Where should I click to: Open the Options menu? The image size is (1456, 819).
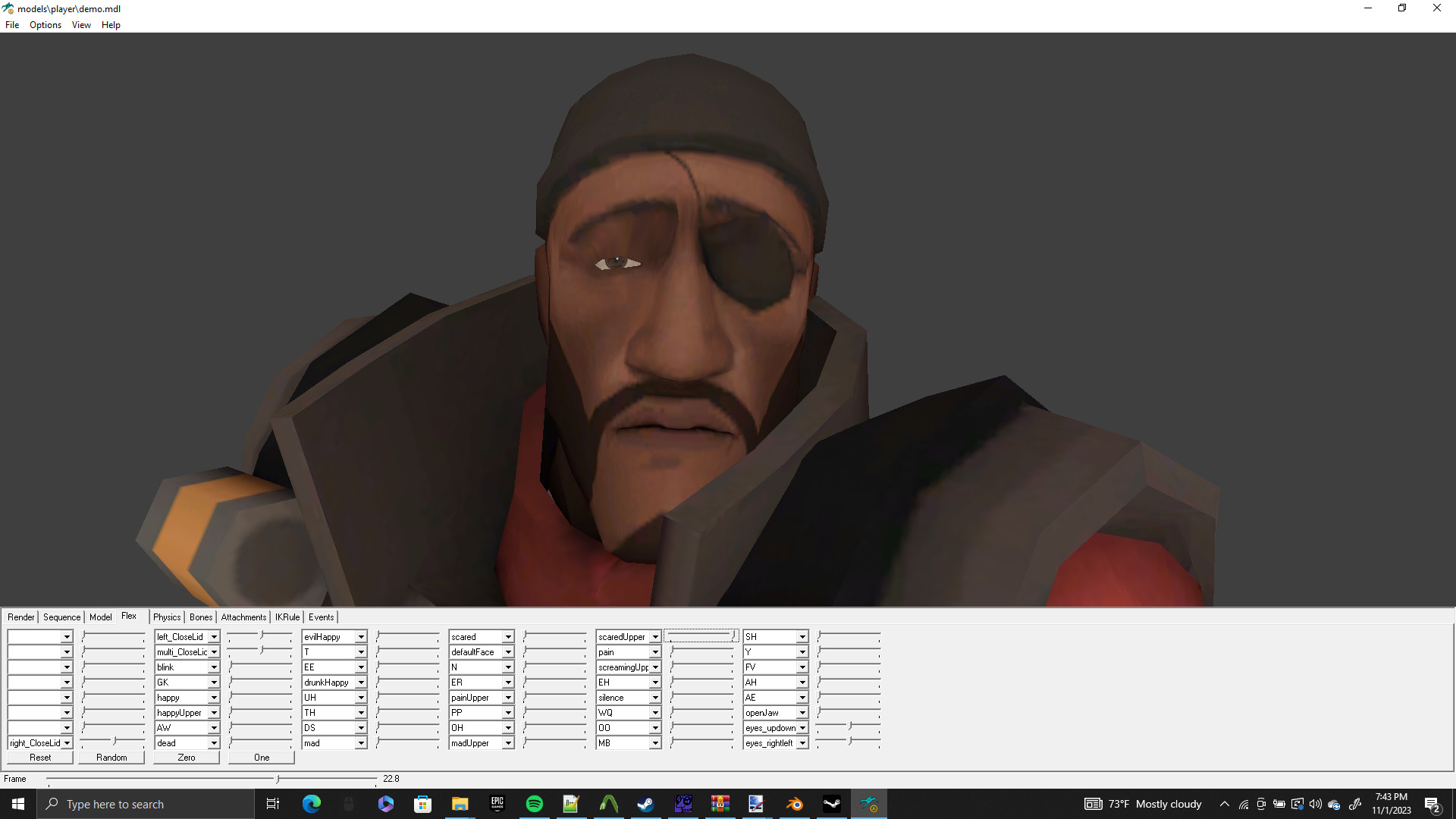pyautogui.click(x=45, y=24)
